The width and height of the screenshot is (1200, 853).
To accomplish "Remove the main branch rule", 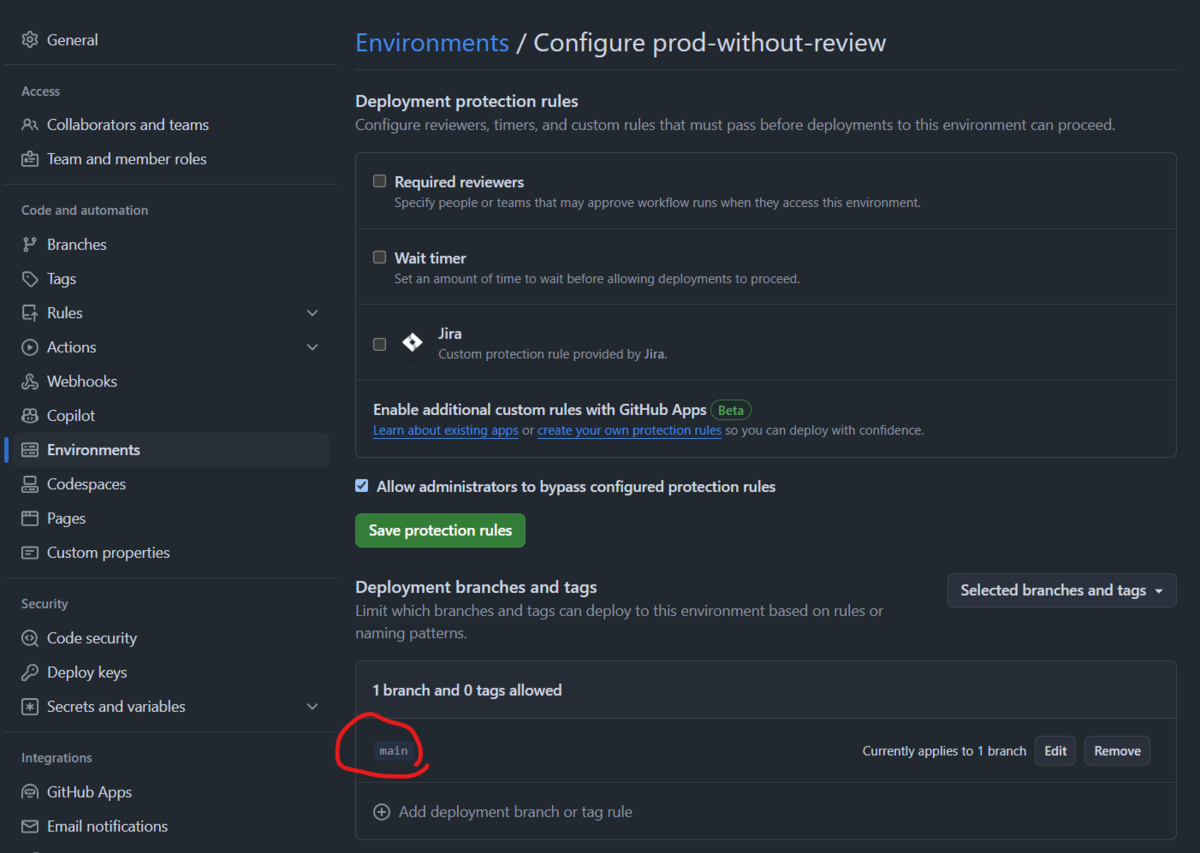I will (1117, 751).
